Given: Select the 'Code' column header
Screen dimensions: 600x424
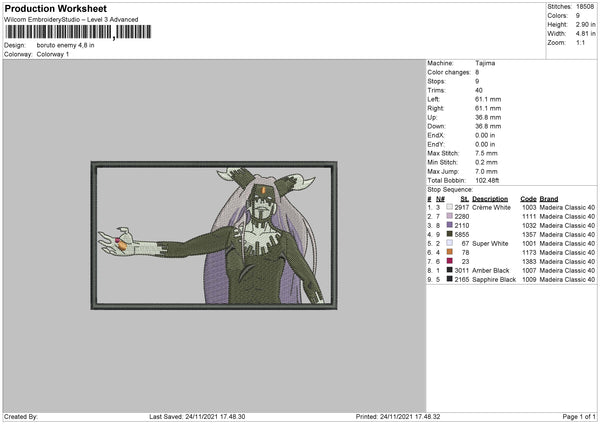Looking at the screenshot, I should click(528, 199).
